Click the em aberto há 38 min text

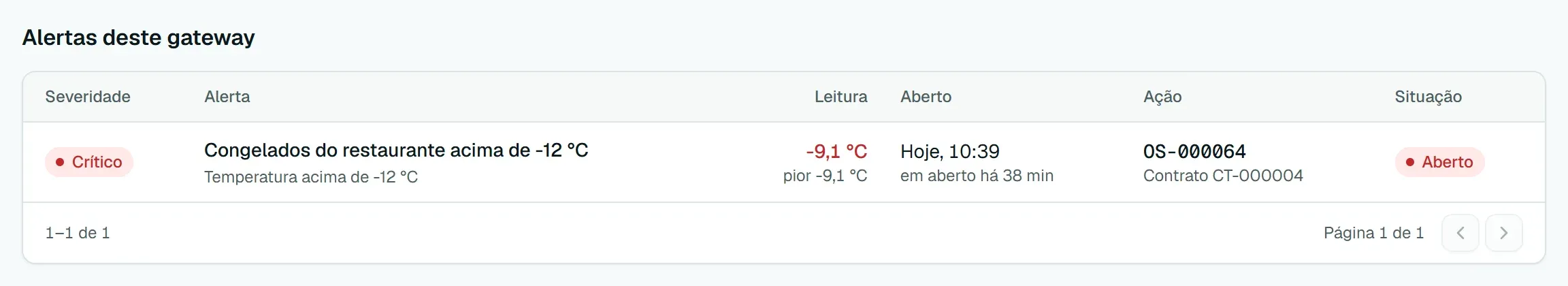[977, 176]
